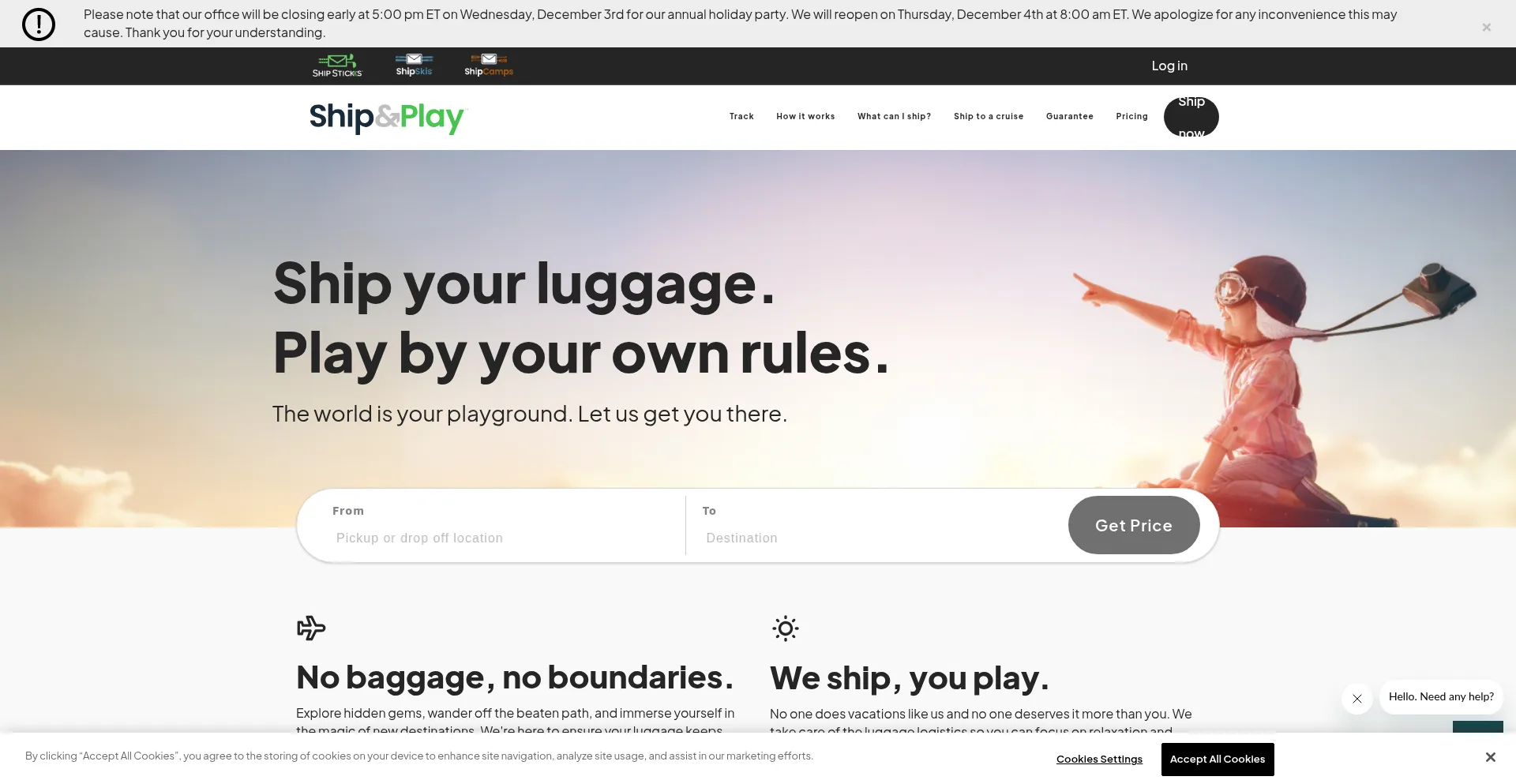Go to Ship to a cruise

tap(989, 116)
